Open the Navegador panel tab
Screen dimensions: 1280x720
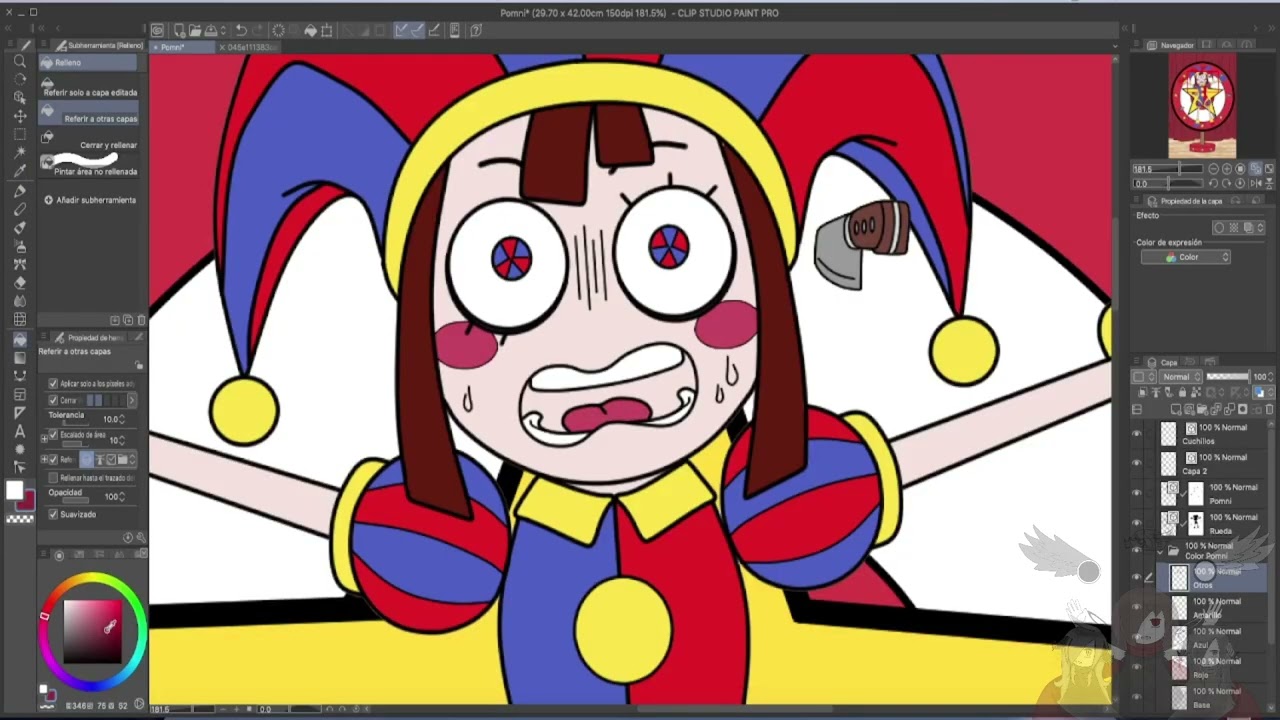click(x=1171, y=45)
